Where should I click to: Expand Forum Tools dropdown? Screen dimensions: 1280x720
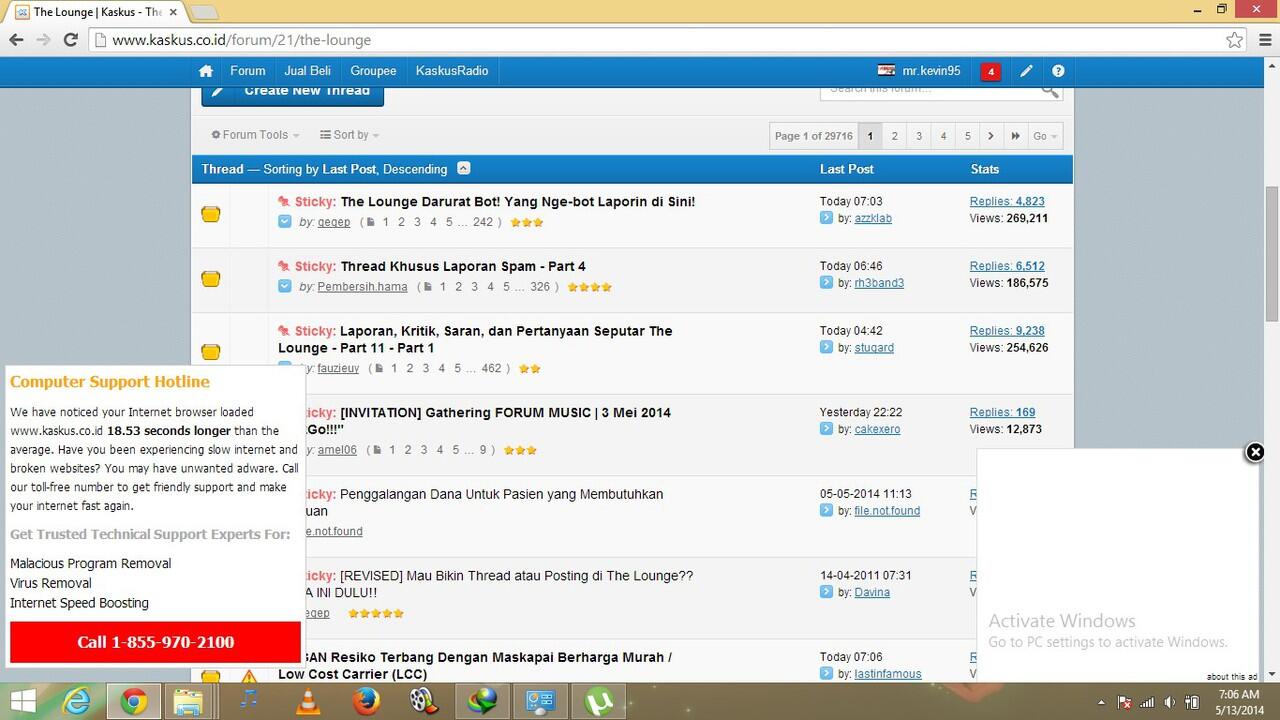tap(255, 135)
